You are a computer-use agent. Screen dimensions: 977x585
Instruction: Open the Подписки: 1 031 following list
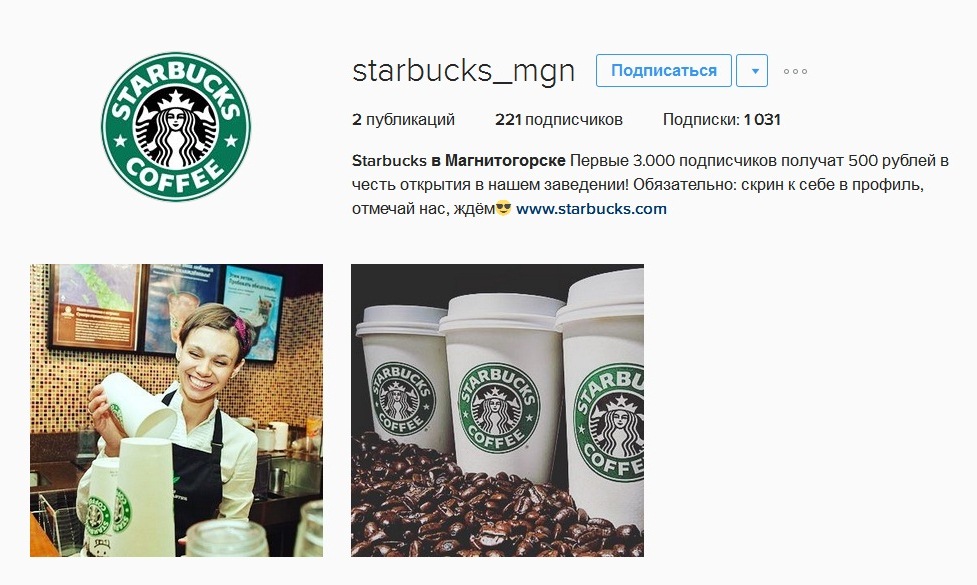(x=722, y=120)
